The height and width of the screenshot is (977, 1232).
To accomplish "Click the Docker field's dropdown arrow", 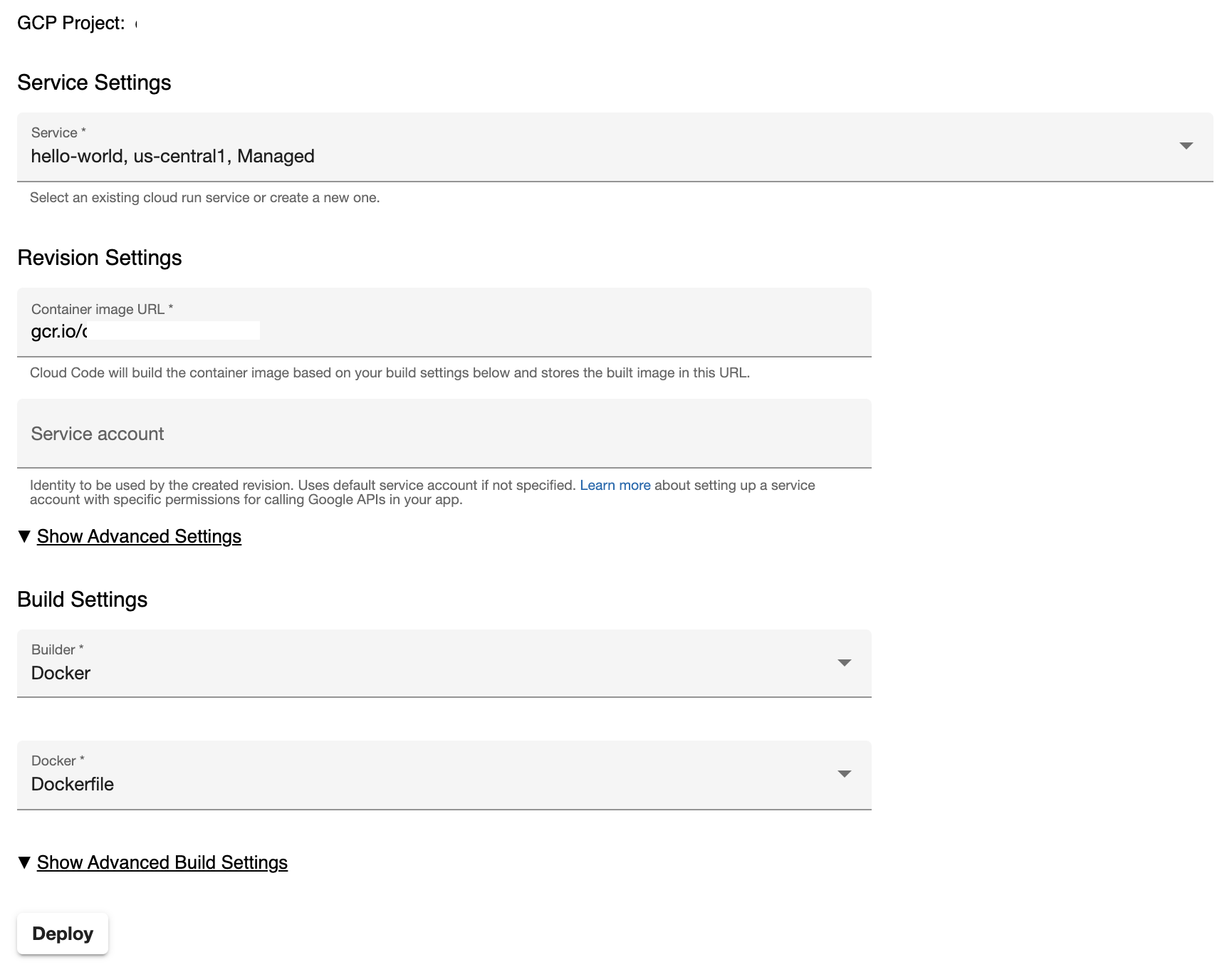I will point(844,774).
